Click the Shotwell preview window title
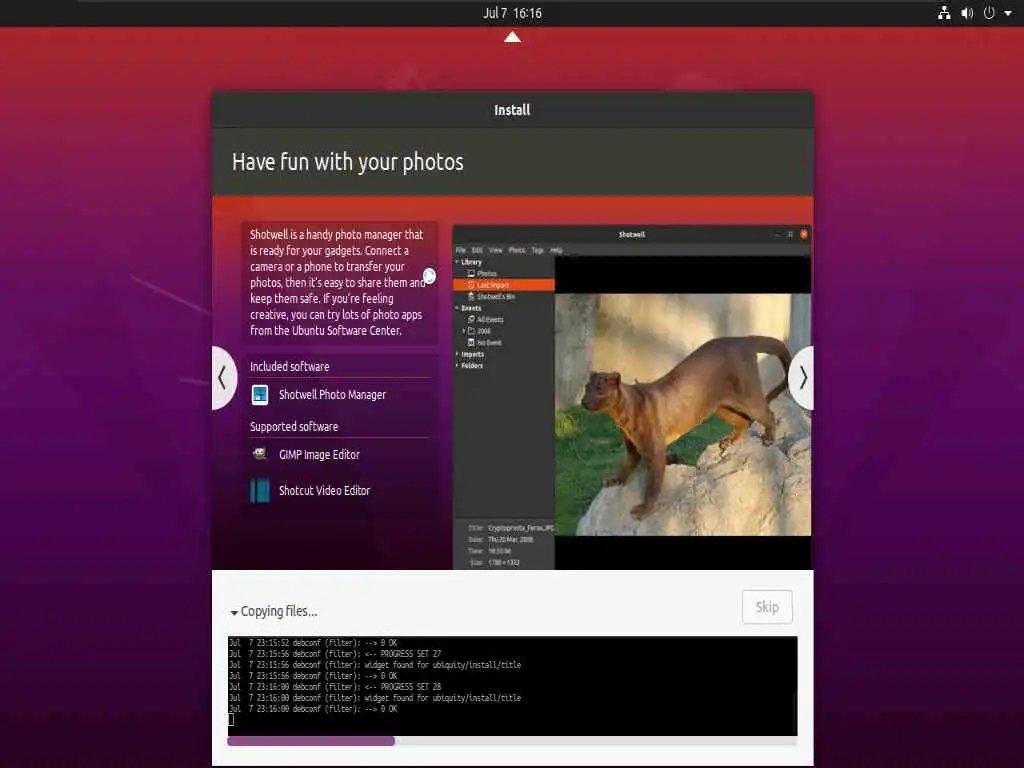The image size is (1024, 768). [632, 234]
